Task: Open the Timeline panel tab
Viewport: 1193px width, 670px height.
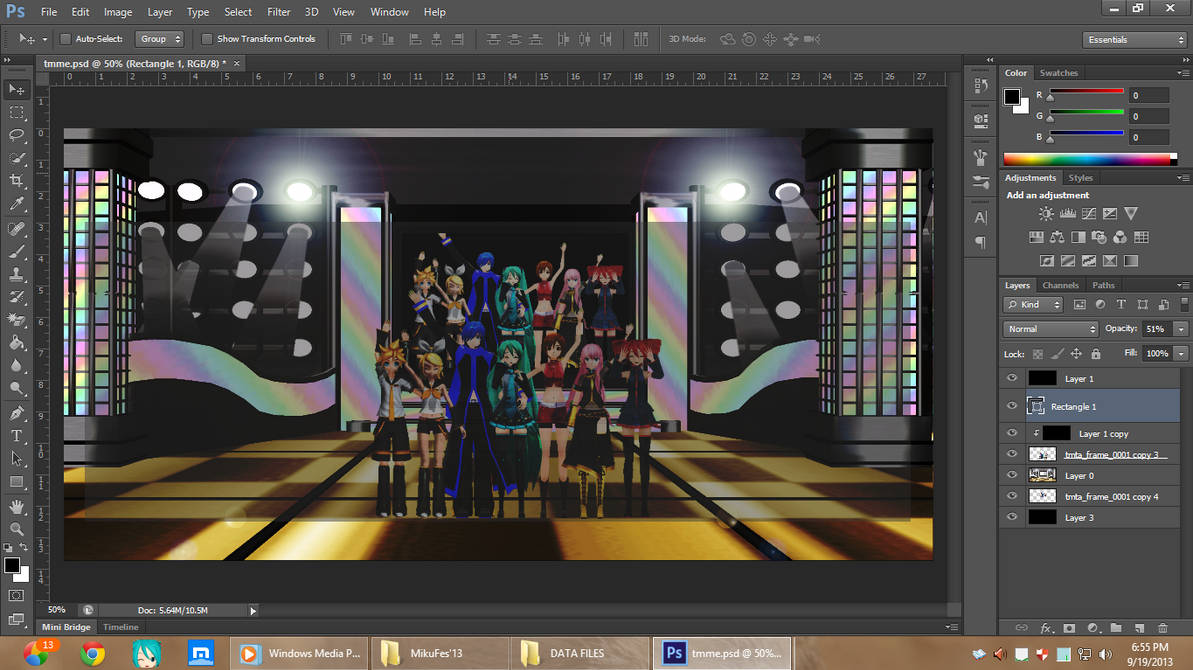Action: 120,627
